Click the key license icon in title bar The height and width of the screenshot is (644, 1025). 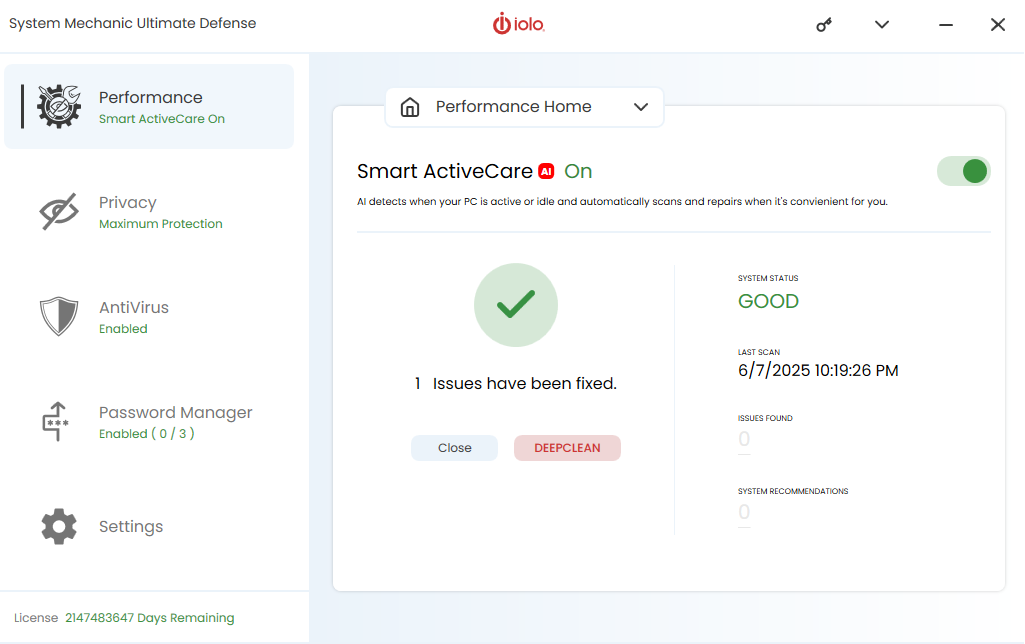(x=824, y=25)
